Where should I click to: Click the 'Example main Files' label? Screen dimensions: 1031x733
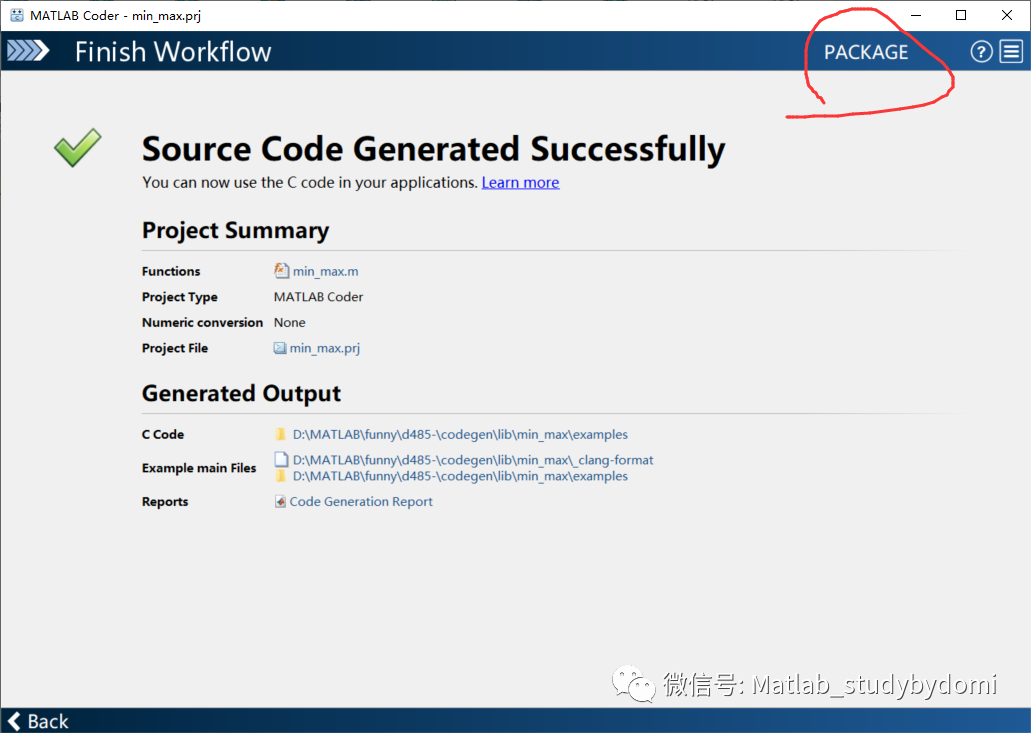point(199,467)
